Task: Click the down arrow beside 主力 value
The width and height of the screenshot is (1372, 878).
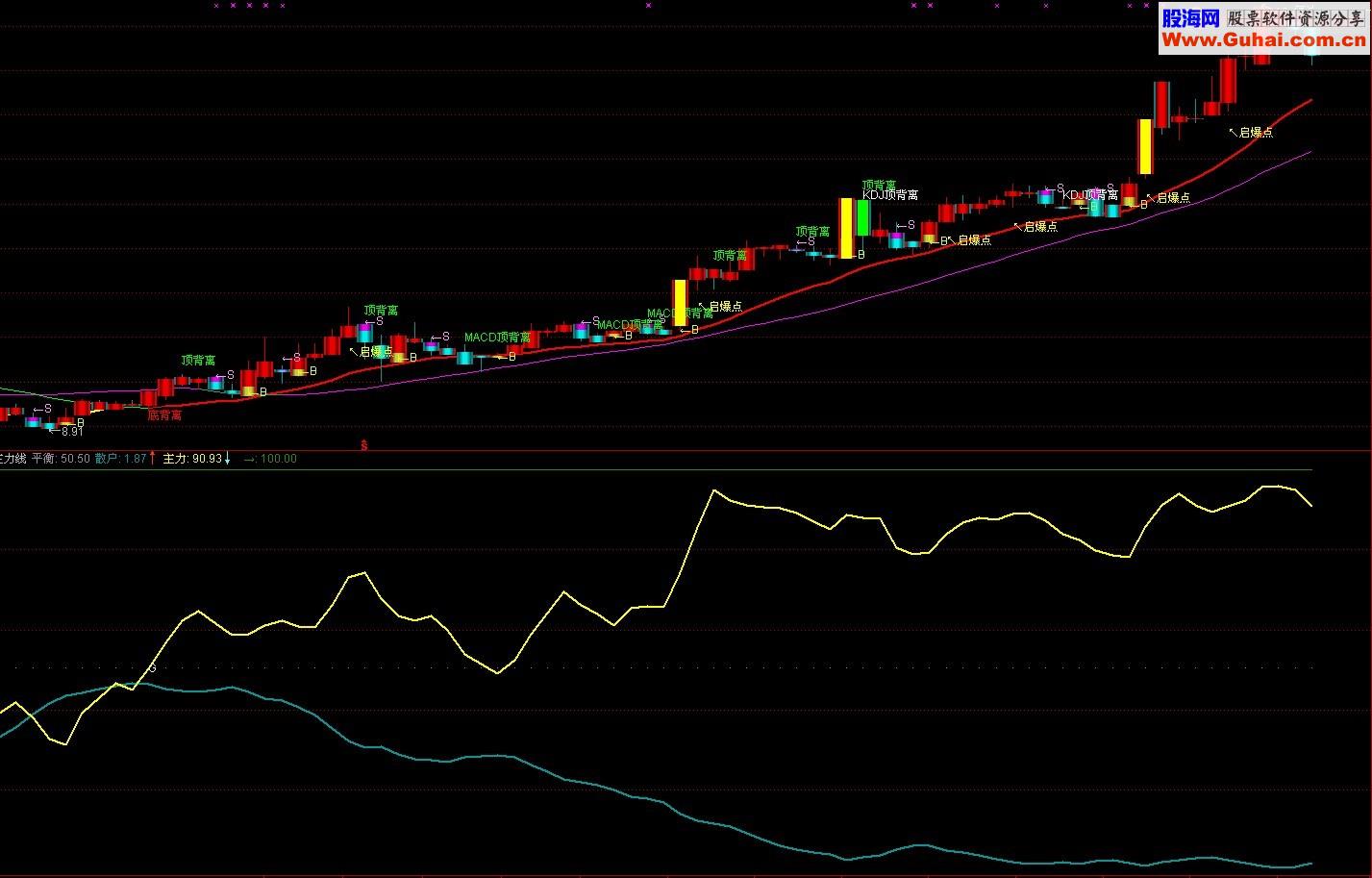Action: [228, 459]
